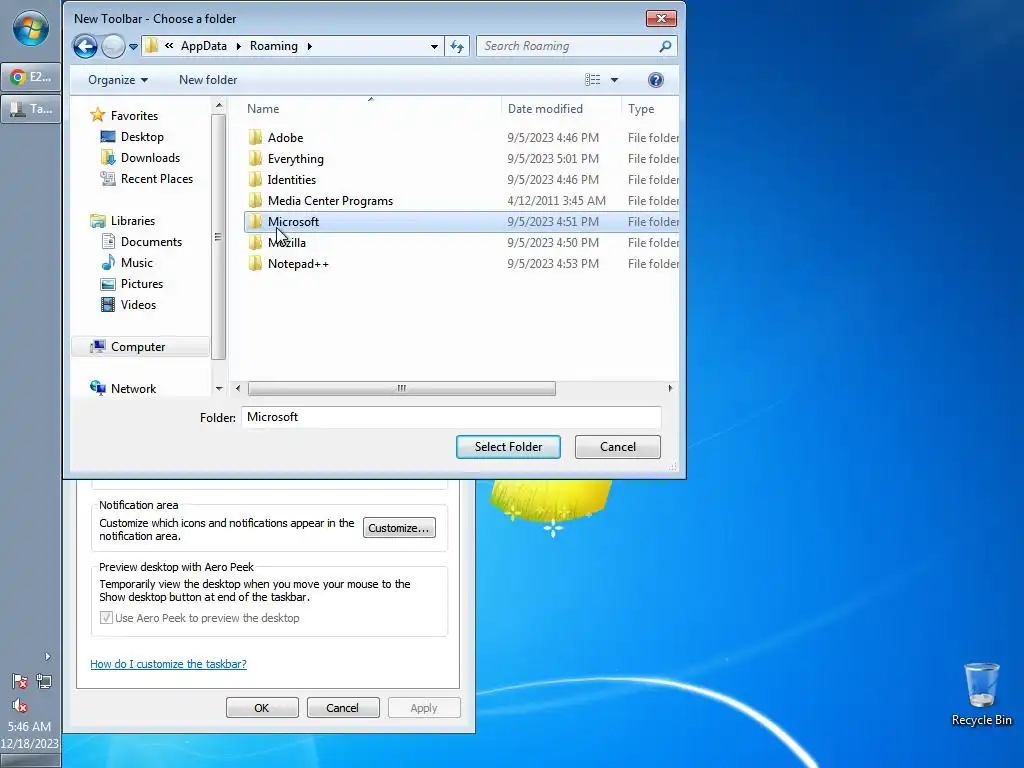Click the horizontal scrollbar right arrow
Viewport: 1024px width, 768px height.
point(670,389)
